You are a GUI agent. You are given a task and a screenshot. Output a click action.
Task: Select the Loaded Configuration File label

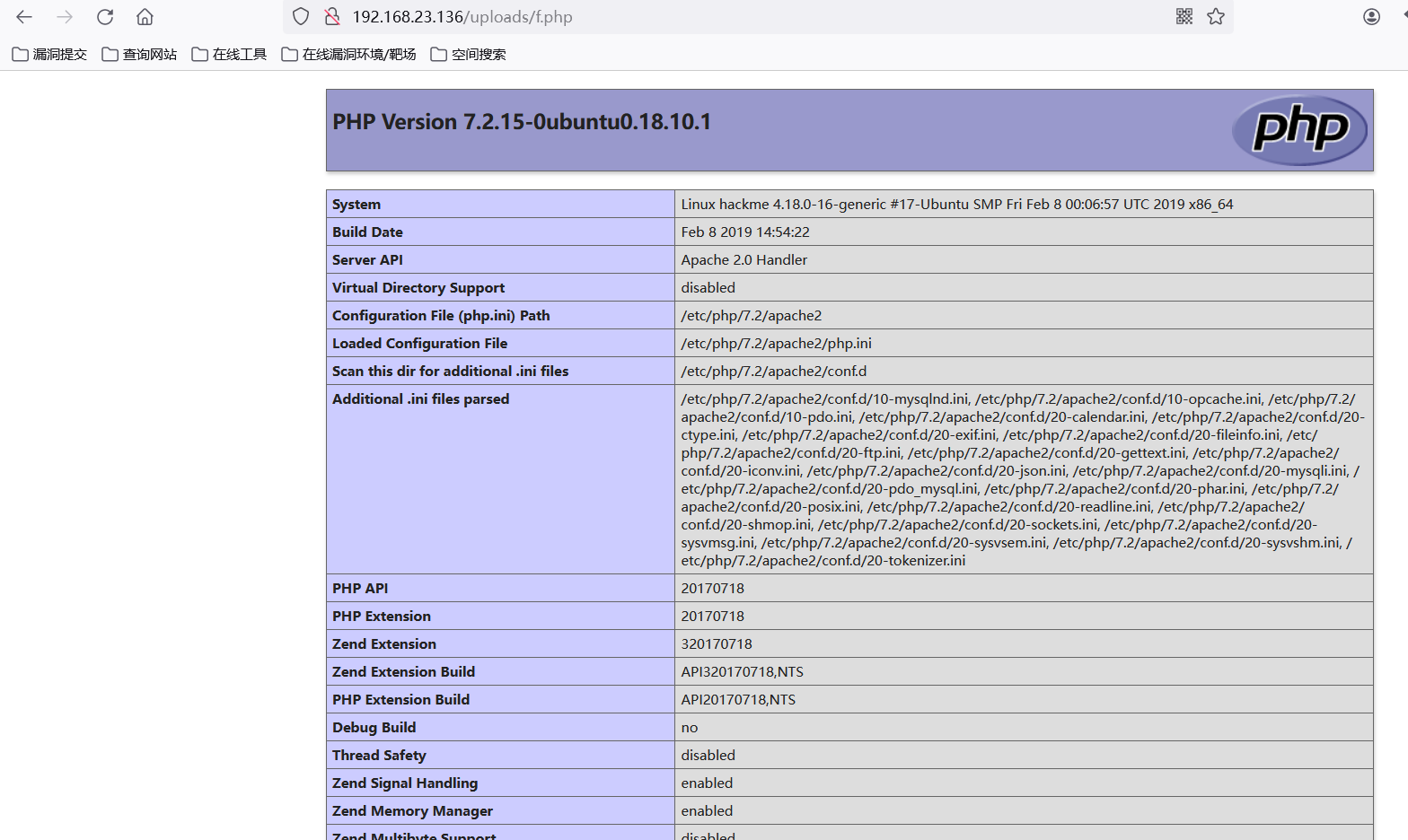tap(419, 344)
